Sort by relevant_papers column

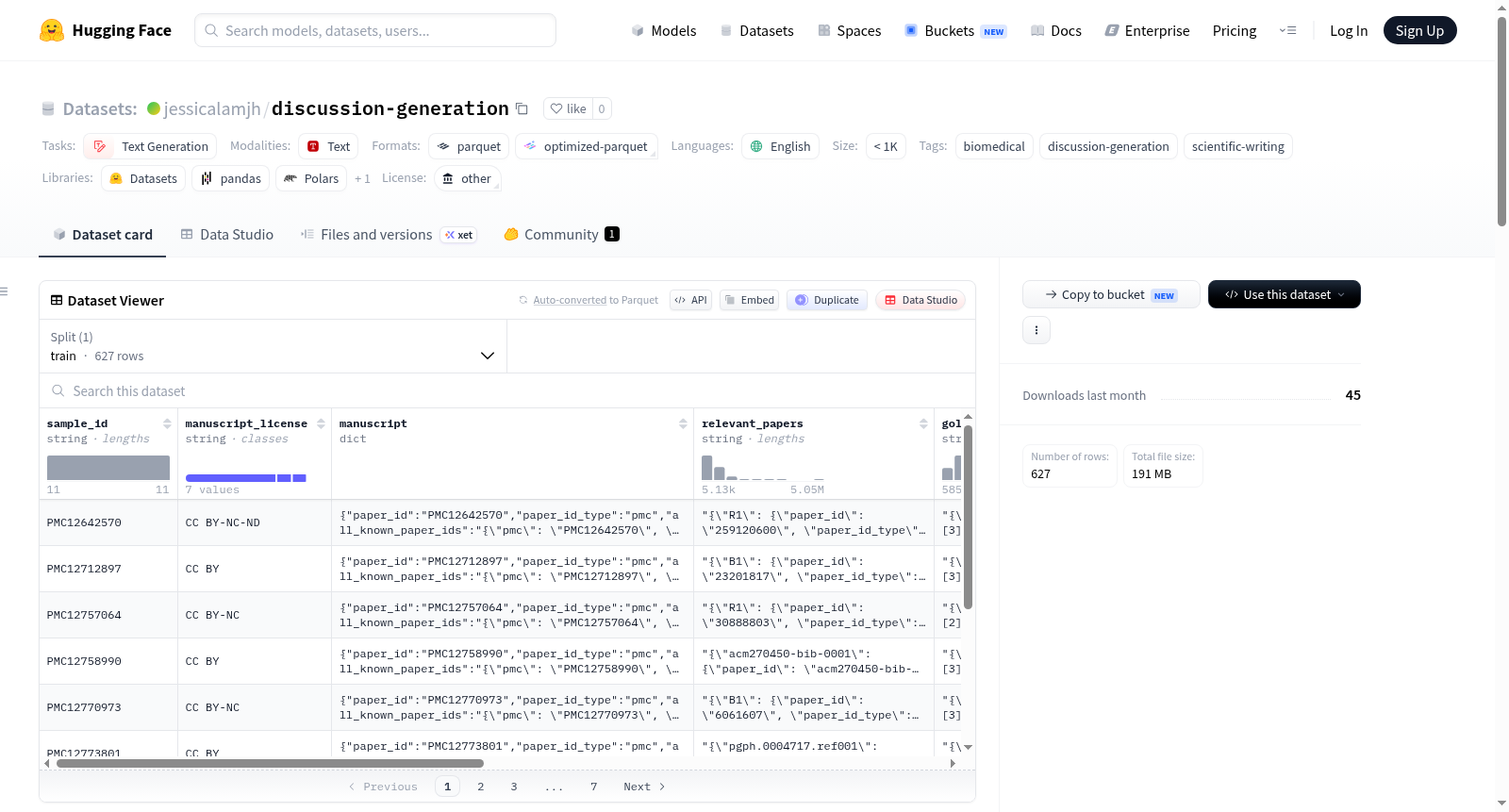point(923,423)
